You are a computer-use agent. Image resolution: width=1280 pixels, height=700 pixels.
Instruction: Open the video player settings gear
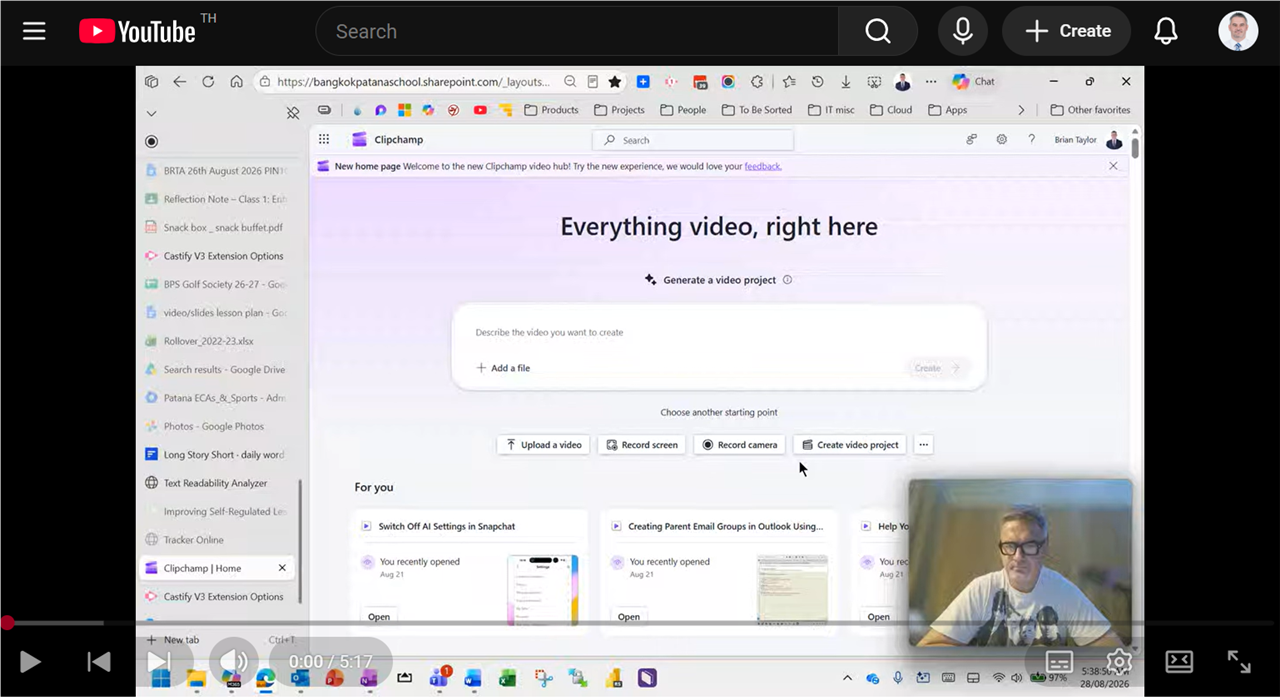[x=1119, y=661]
